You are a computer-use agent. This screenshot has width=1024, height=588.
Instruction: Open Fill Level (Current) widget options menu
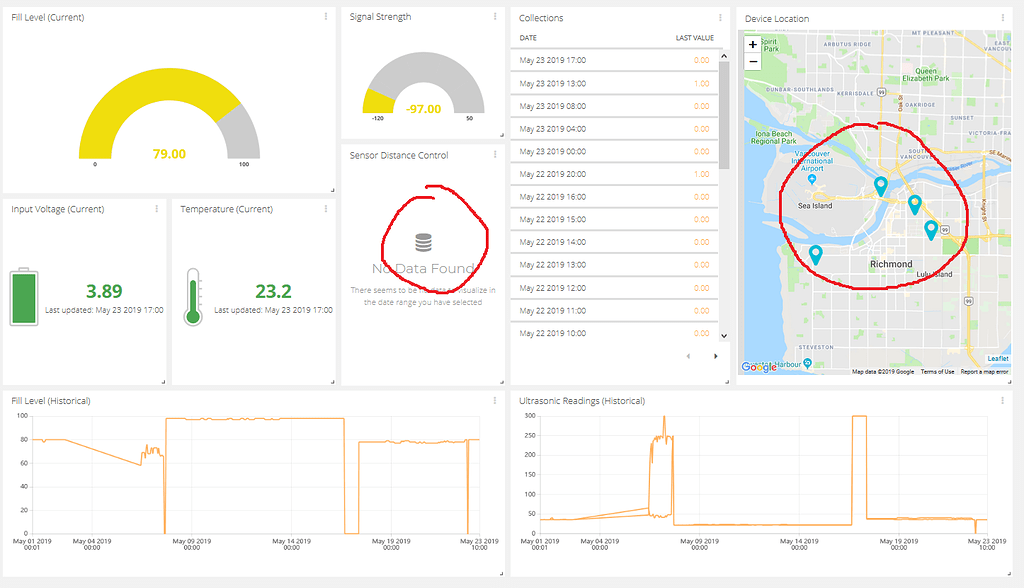click(326, 17)
